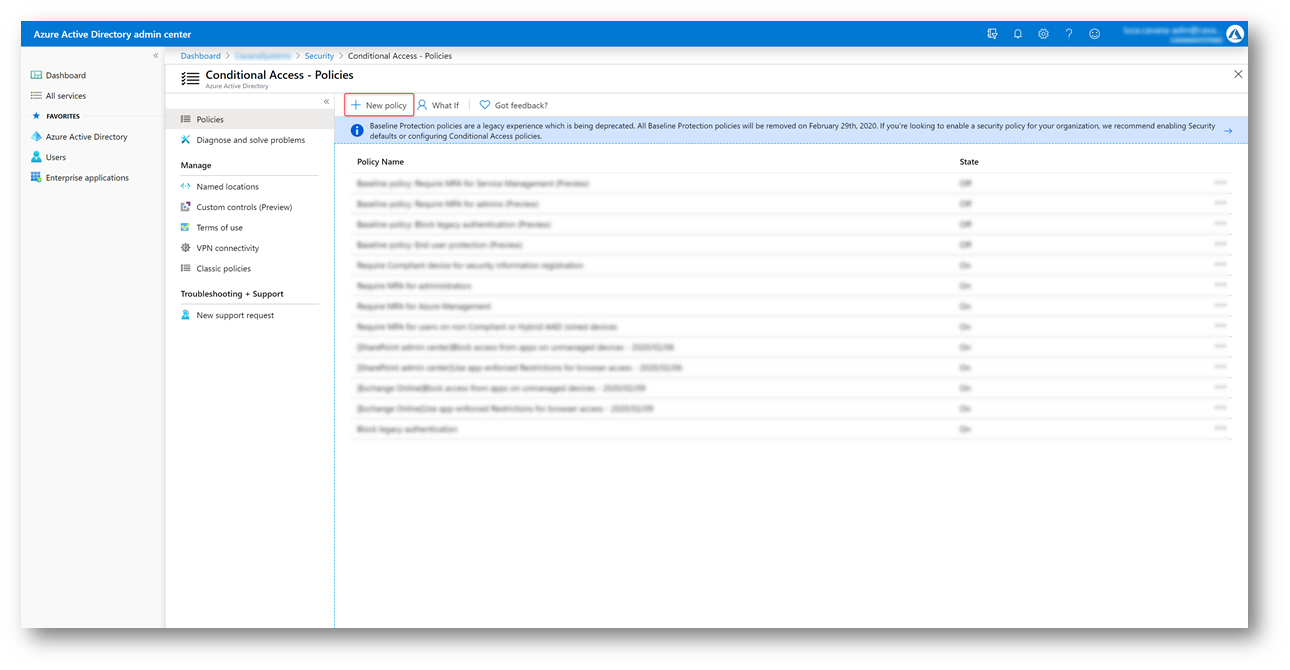Image resolution: width=1290 pixels, height=670 pixels.
Task: Click the VPN connectivity gear icon
Action: [186, 248]
